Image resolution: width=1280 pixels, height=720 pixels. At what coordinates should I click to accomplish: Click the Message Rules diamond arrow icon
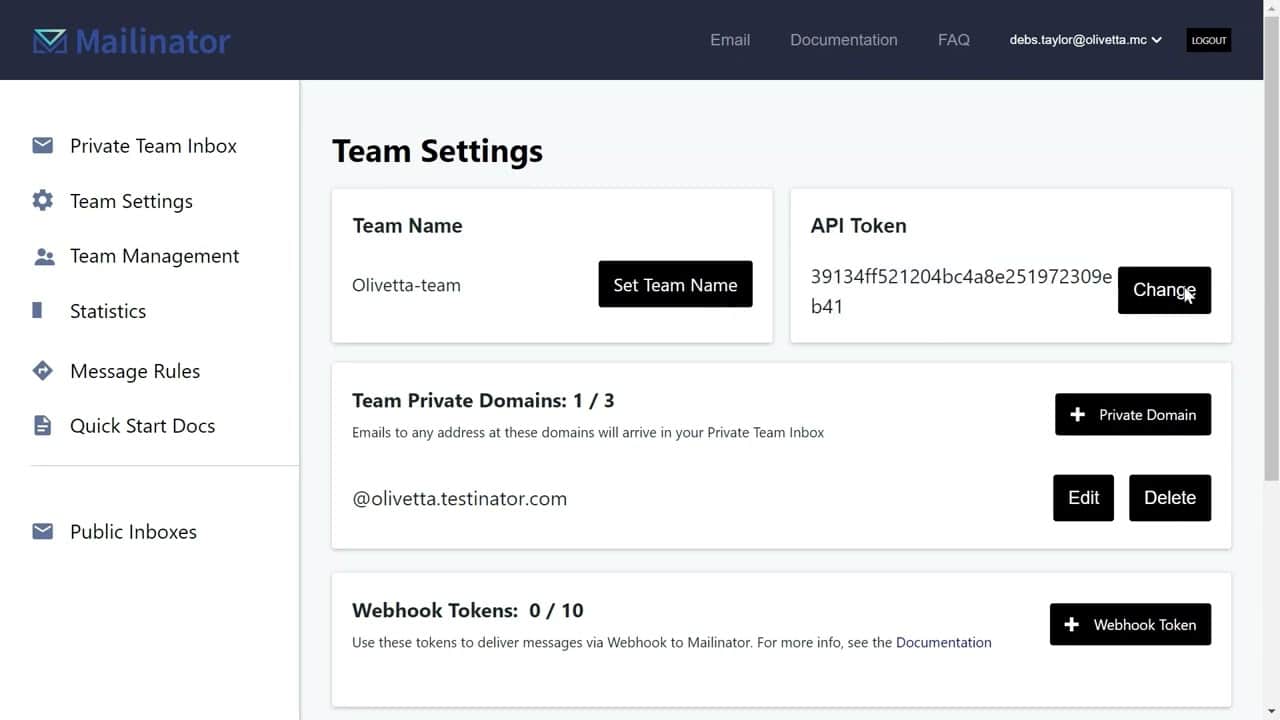[42, 371]
